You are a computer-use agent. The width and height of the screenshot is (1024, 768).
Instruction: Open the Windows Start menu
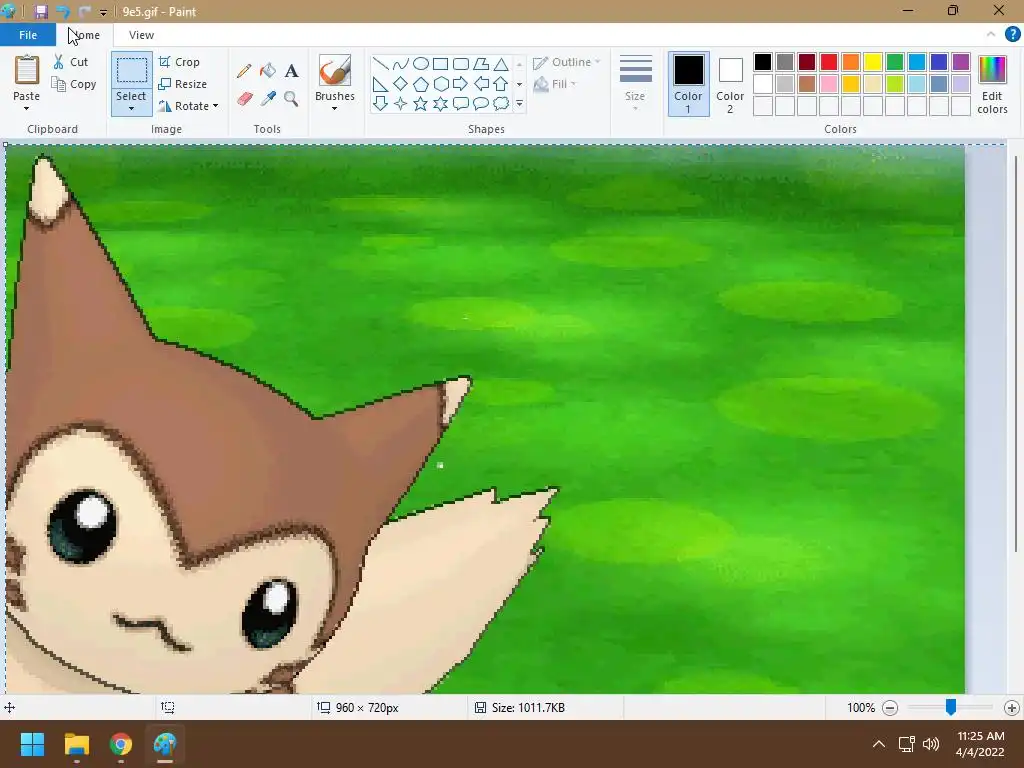[x=32, y=744]
